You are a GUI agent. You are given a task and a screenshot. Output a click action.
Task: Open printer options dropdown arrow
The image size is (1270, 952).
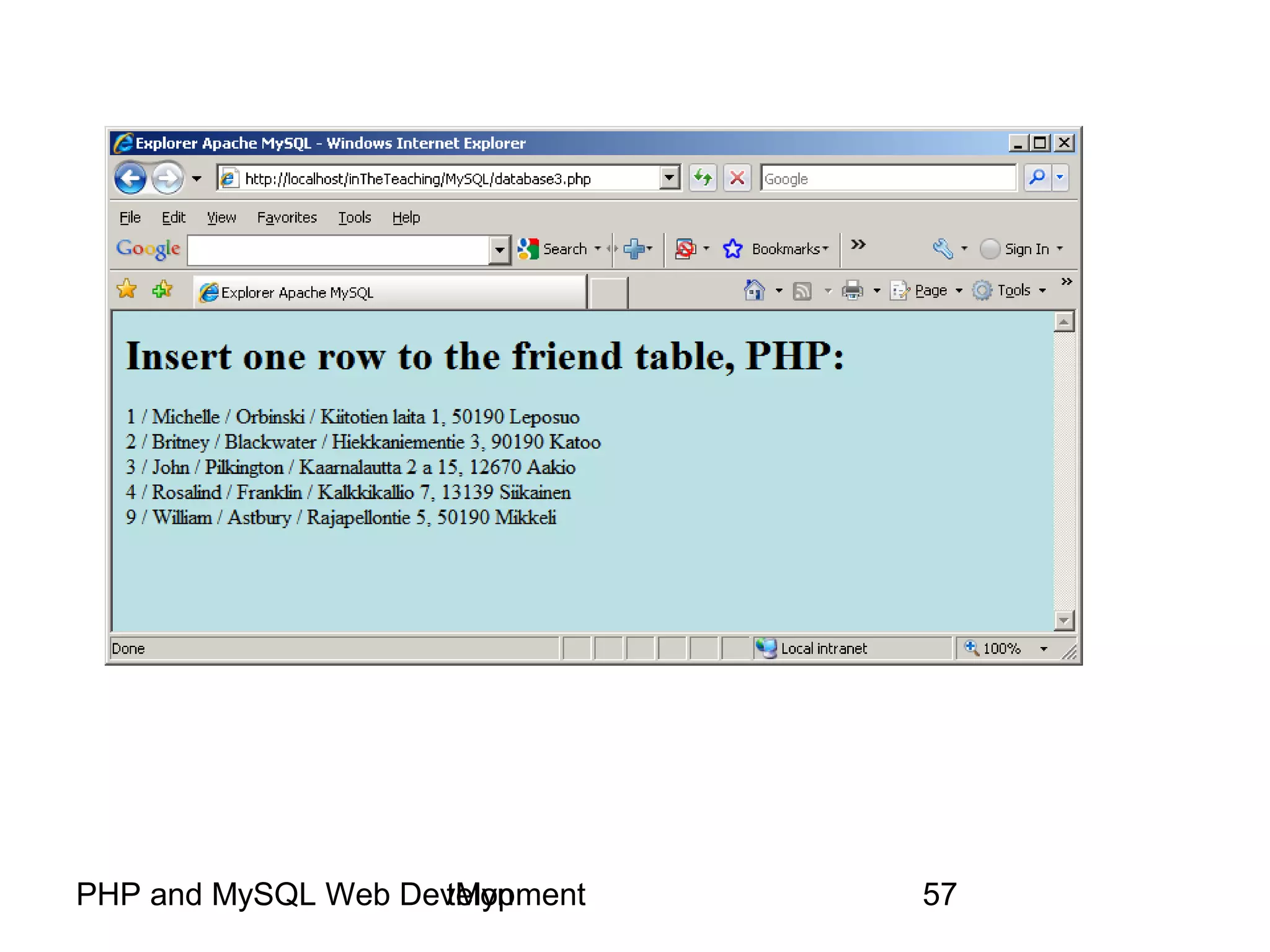click(x=877, y=291)
